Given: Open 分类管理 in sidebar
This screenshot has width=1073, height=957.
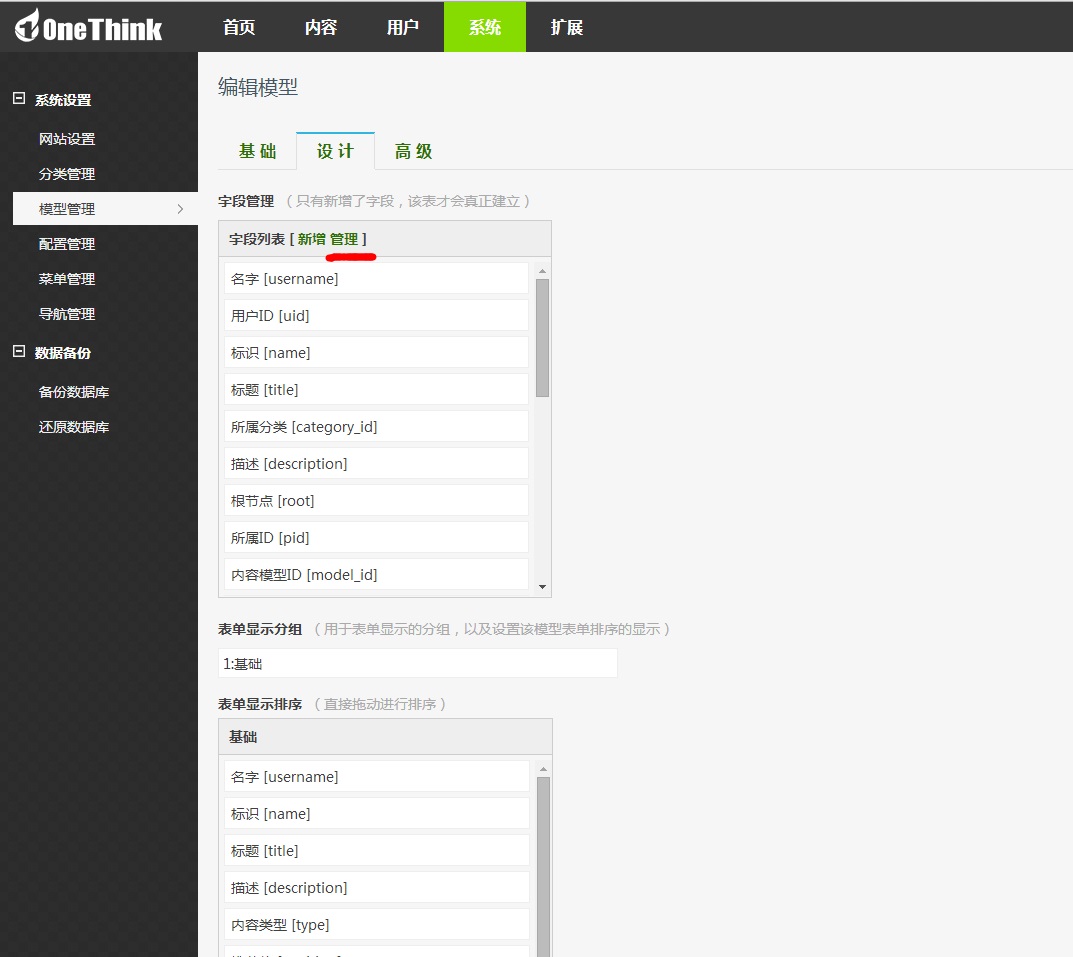Looking at the screenshot, I should pos(67,174).
